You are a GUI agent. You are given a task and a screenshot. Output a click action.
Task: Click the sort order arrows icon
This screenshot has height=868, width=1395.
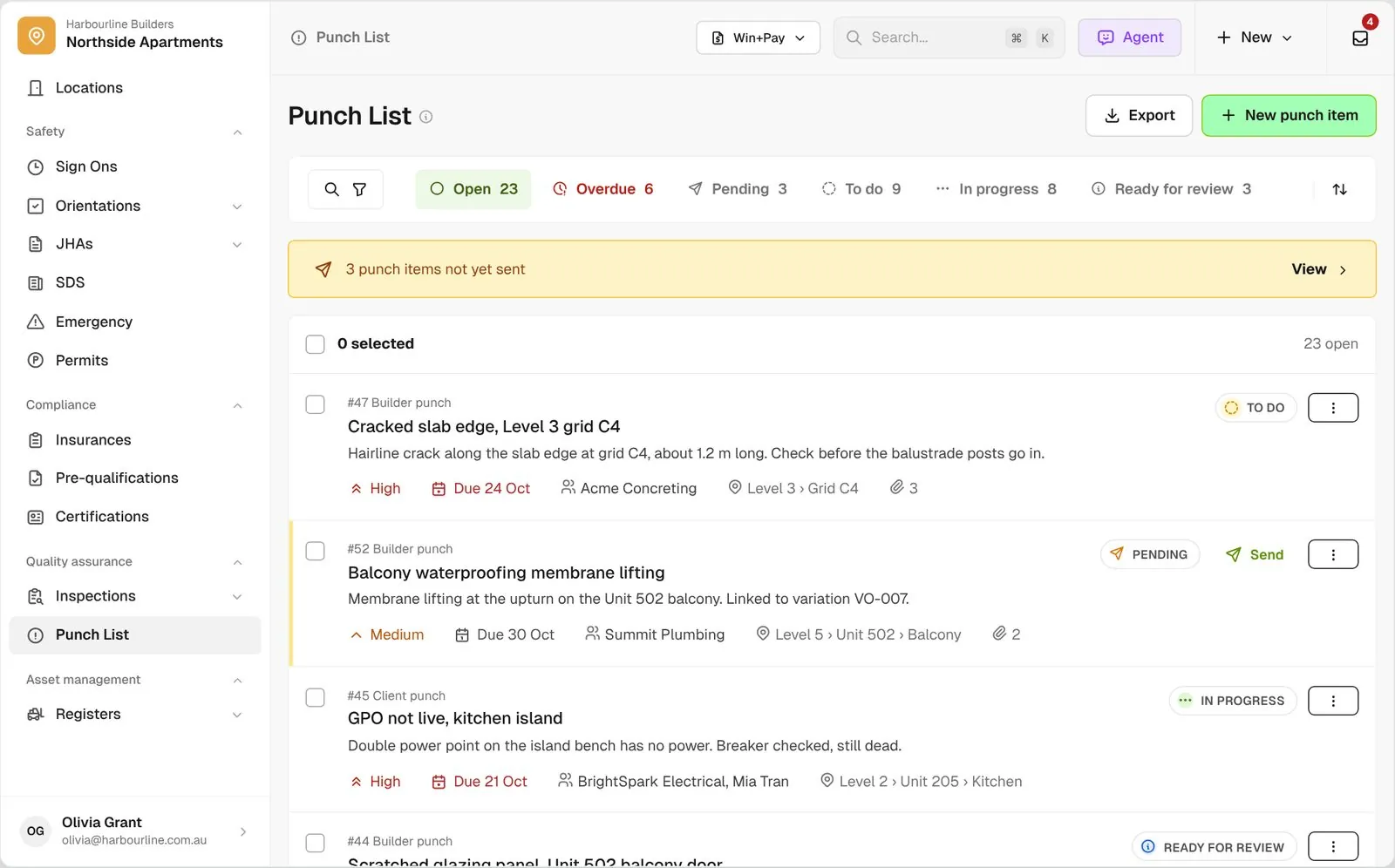point(1340,189)
